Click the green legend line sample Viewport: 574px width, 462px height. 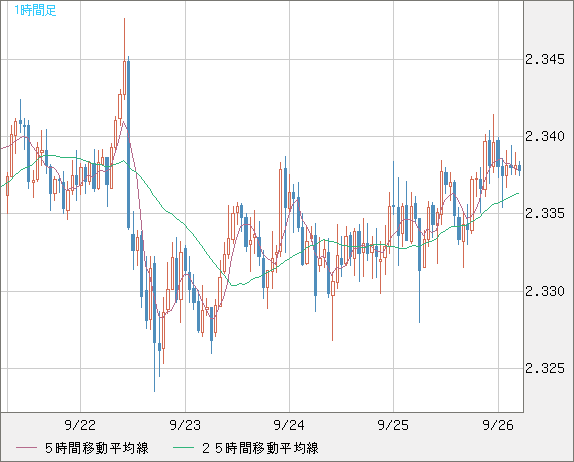pos(183,448)
